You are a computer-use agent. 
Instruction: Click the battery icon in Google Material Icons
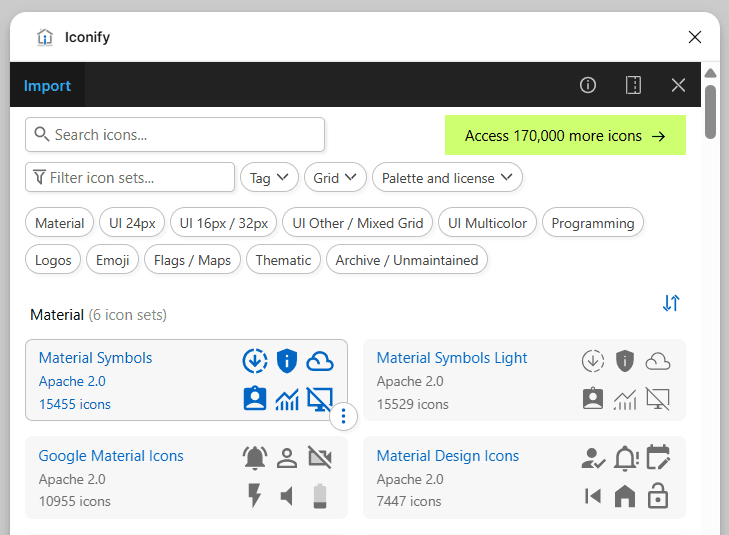click(320, 496)
